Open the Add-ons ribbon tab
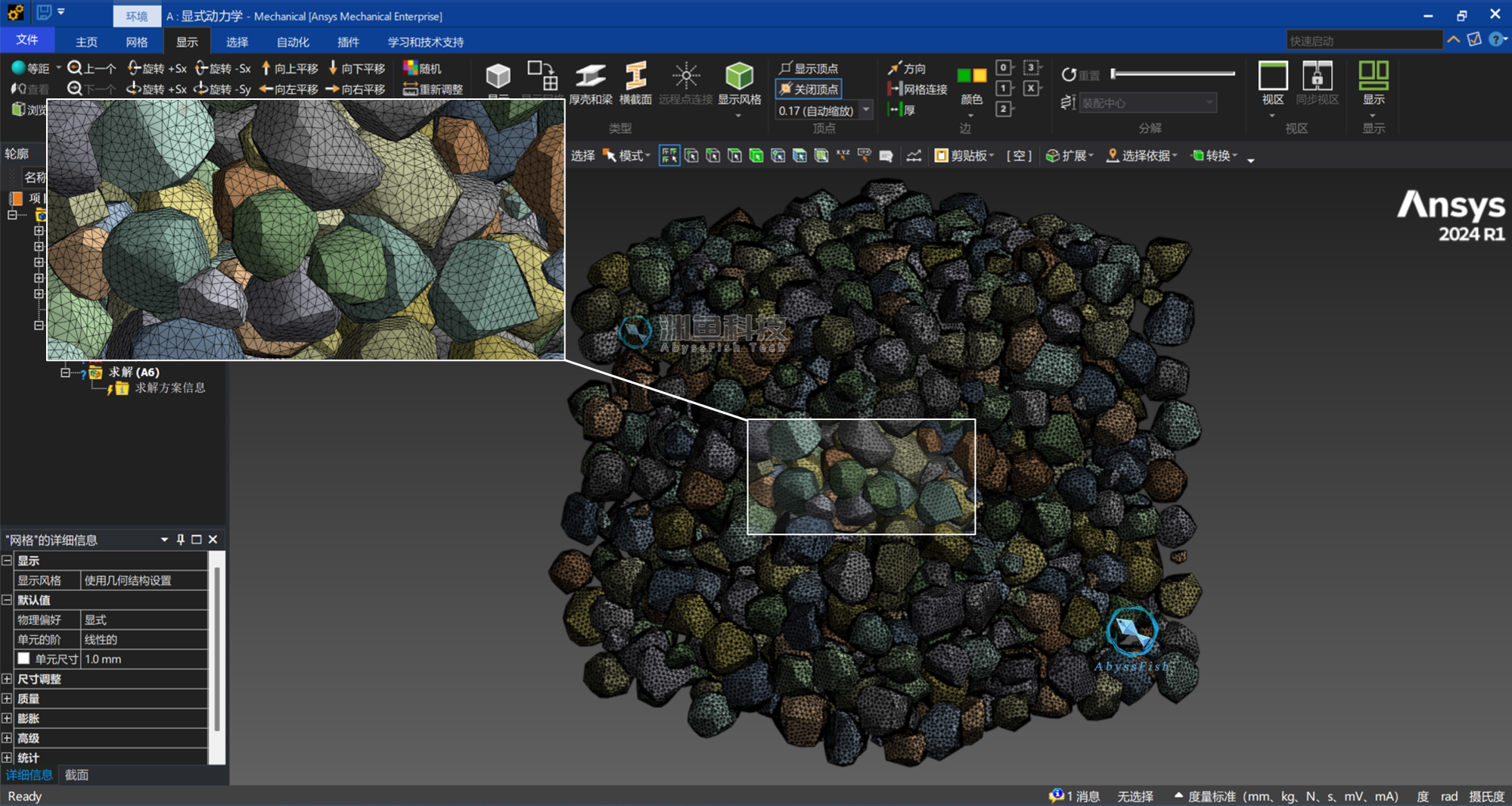 tap(348, 42)
